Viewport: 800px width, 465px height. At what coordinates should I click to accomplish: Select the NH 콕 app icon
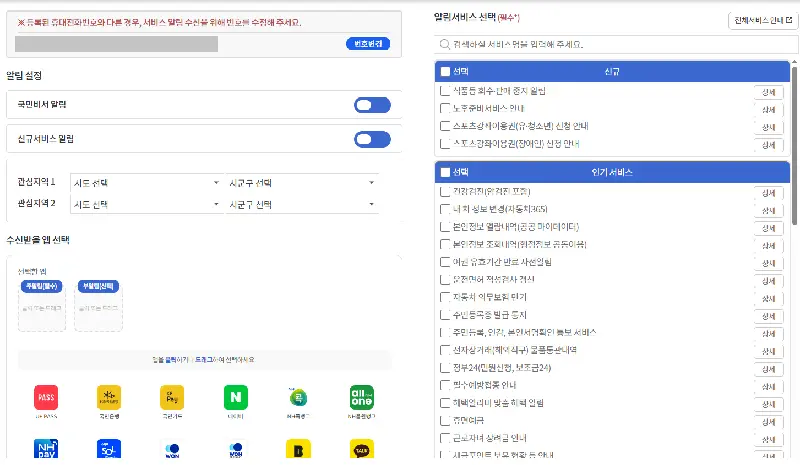pyautogui.click(x=298, y=397)
